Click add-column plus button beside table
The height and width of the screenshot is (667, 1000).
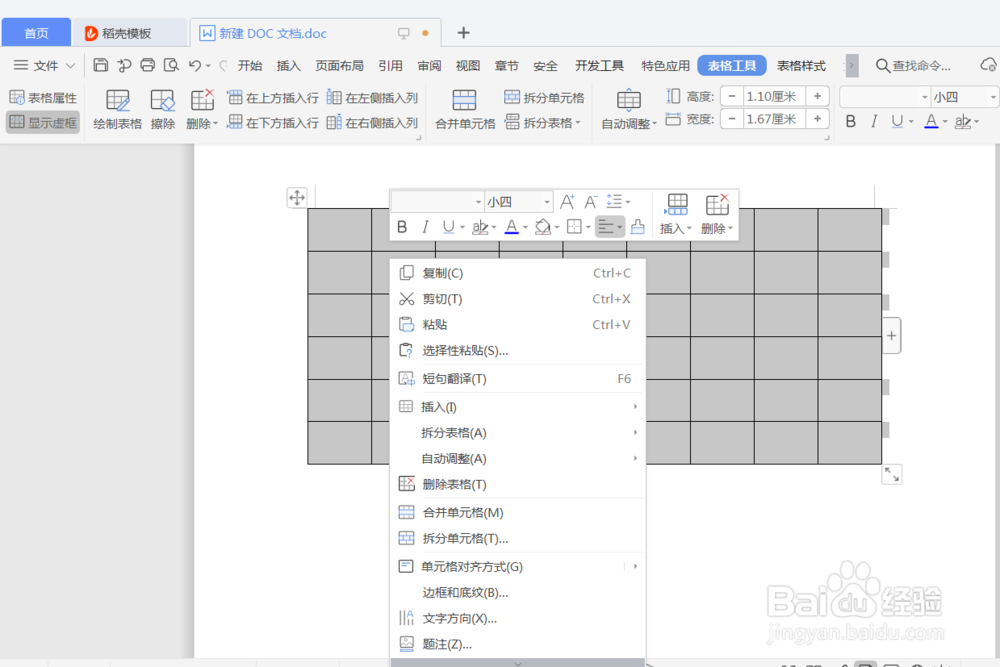click(x=892, y=335)
